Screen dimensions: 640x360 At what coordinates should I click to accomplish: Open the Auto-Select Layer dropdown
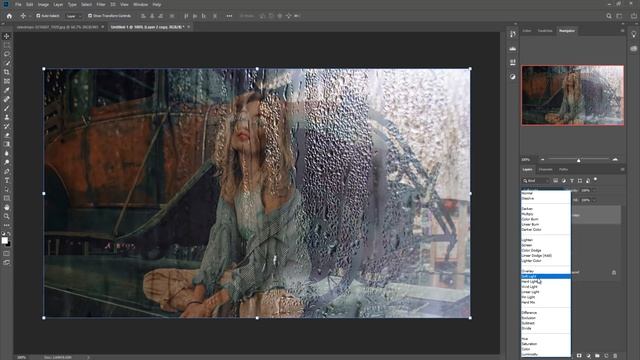[x=73, y=16]
